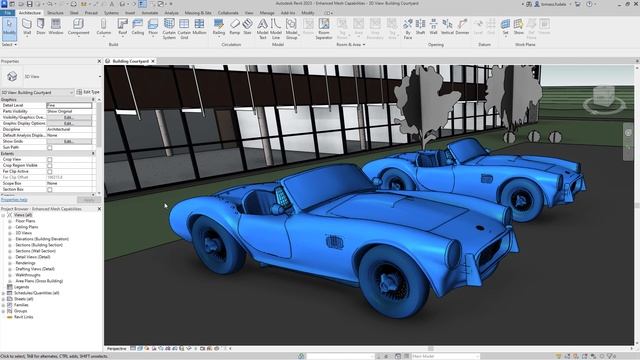Collapse the Graphics properties group
640x360 pixels.
click(93, 99)
